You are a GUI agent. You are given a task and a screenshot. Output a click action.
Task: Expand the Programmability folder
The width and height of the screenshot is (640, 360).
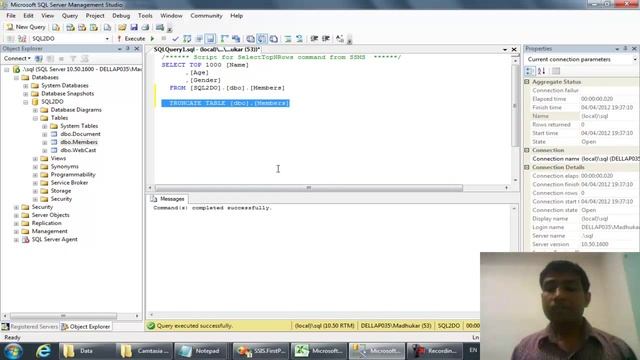click(35, 175)
